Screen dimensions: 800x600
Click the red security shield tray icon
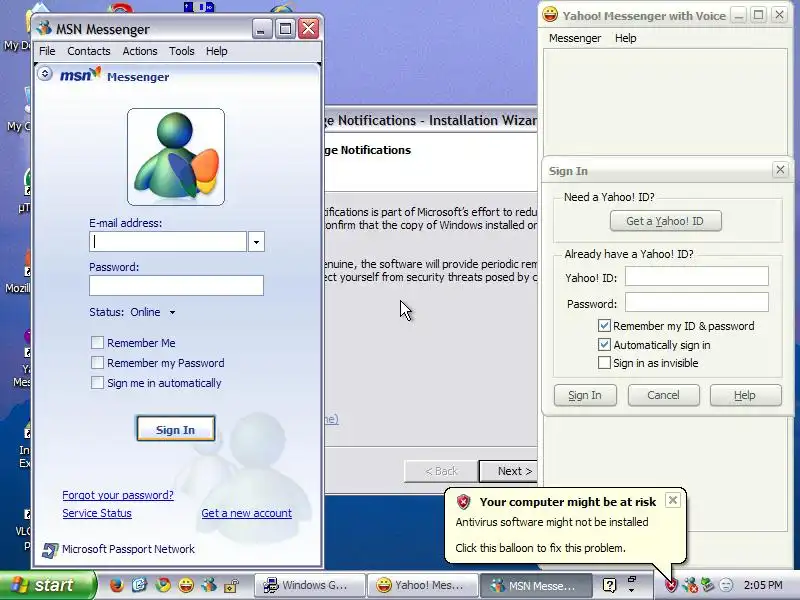[671, 585]
